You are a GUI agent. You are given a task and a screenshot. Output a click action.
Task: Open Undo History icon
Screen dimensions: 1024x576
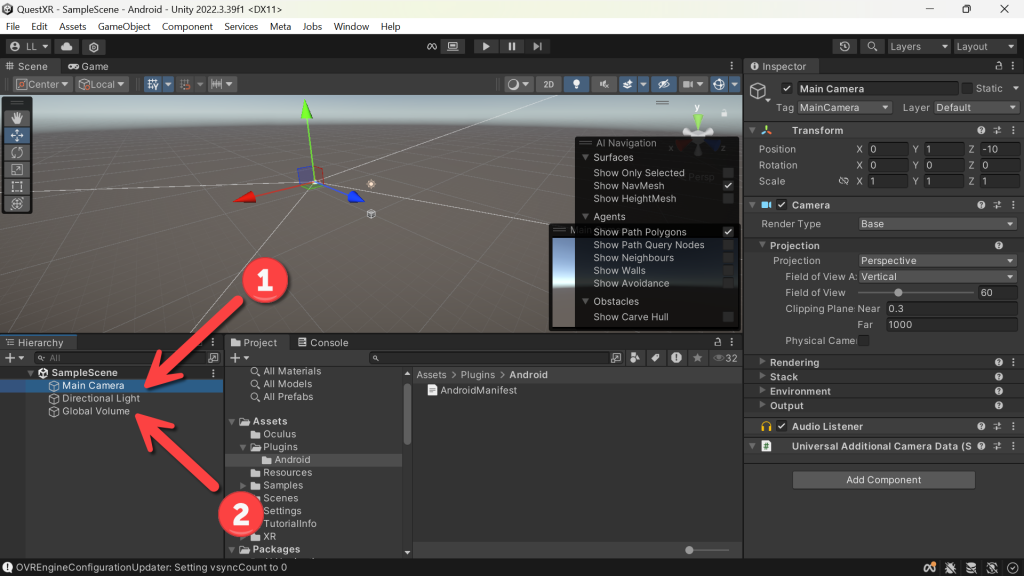tap(844, 46)
